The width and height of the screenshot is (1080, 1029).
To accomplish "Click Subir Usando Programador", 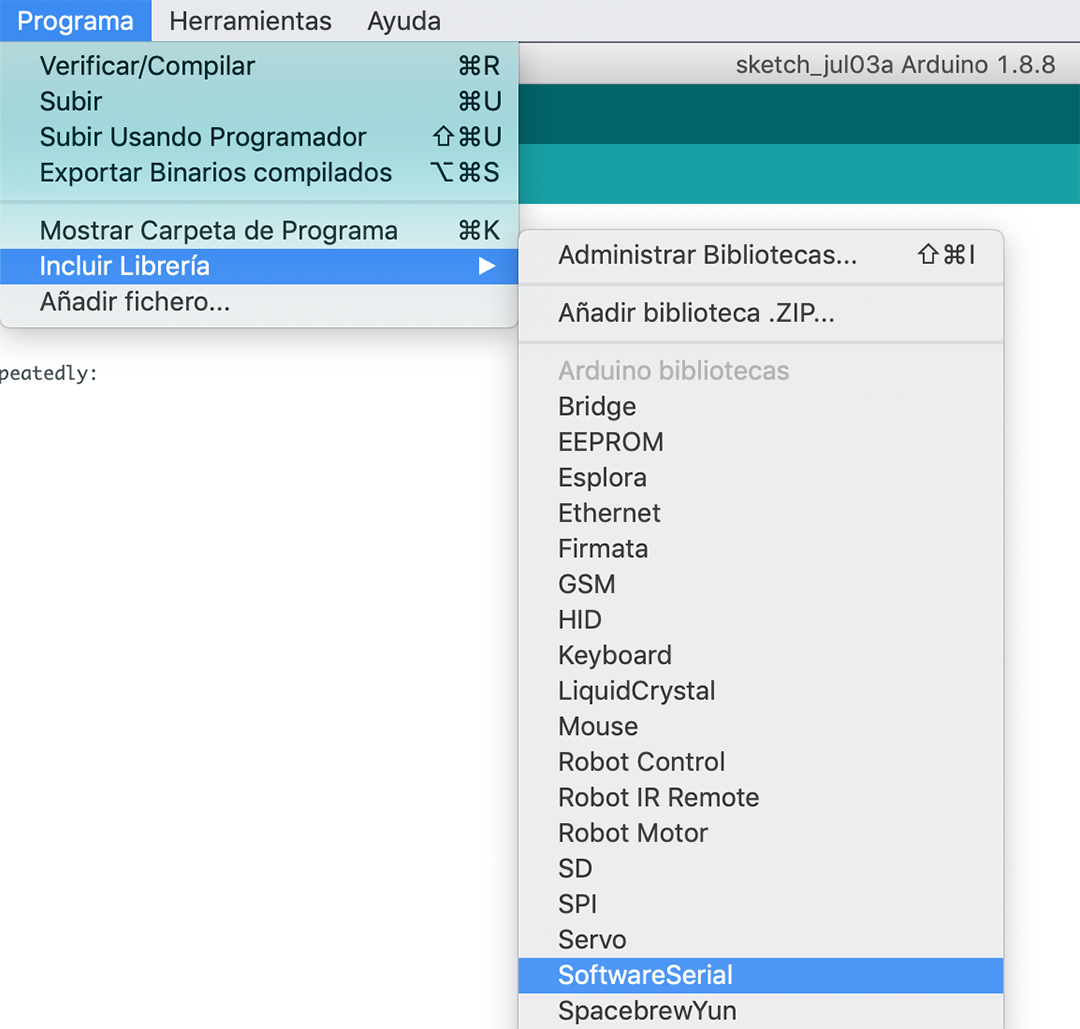I will point(203,137).
